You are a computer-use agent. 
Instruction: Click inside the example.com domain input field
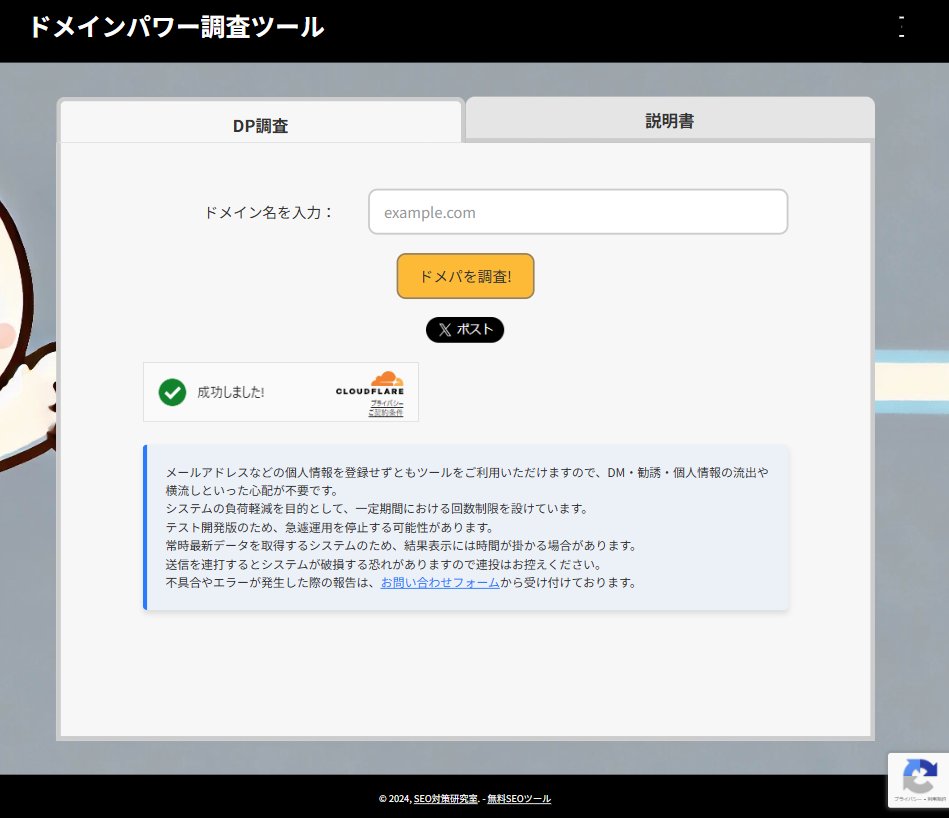[x=577, y=211]
